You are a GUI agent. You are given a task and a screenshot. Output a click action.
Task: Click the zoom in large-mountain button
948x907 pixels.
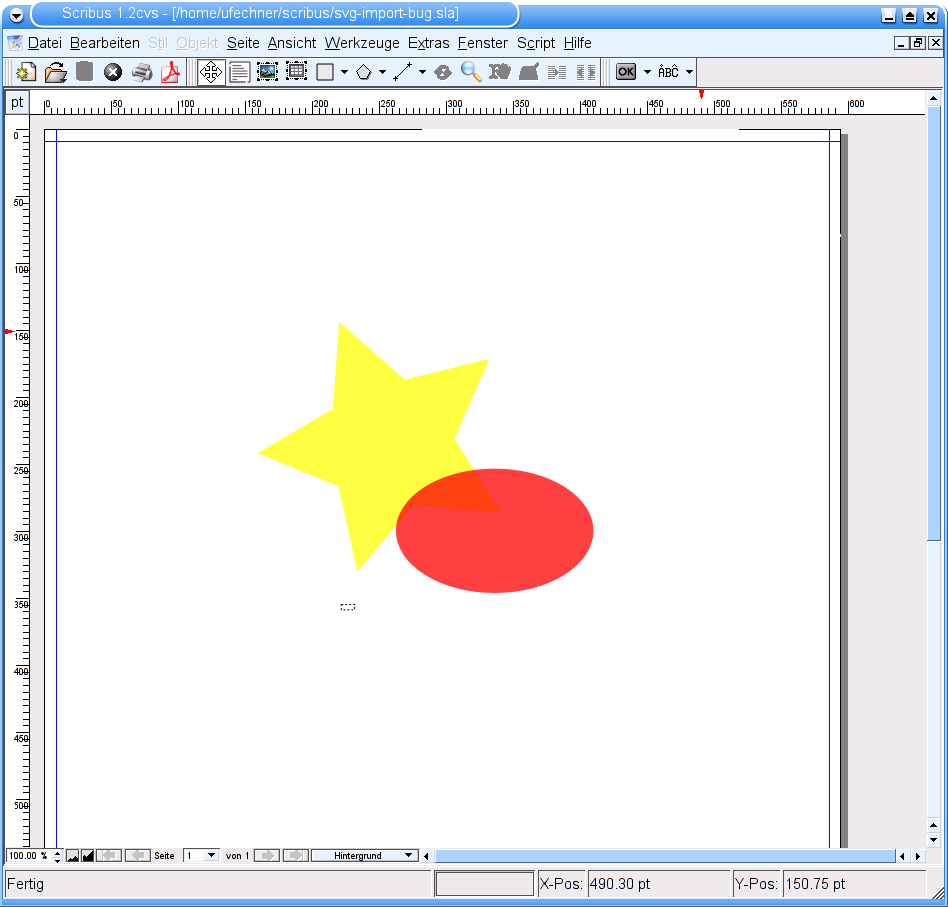[x=87, y=856]
